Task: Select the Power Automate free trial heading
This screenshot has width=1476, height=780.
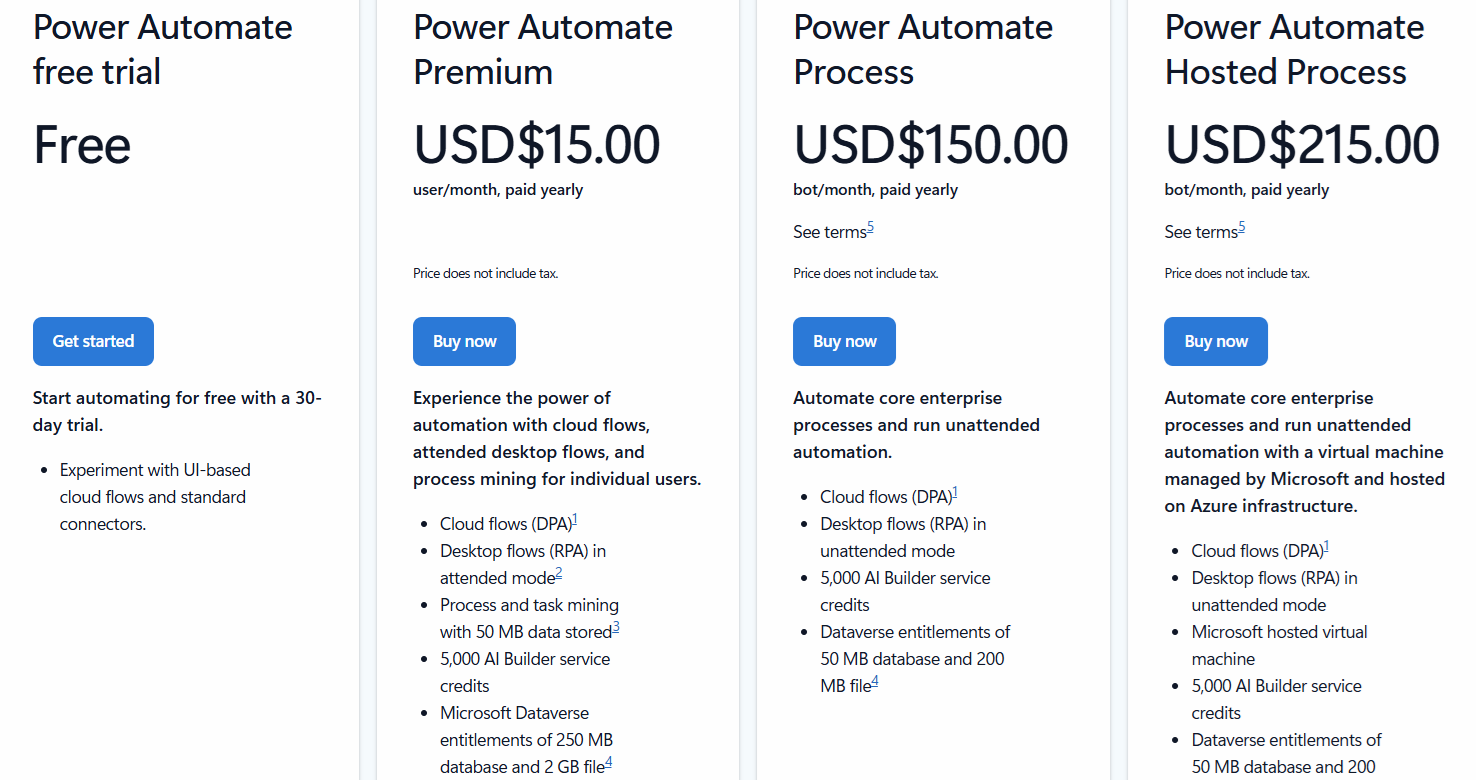Action: [x=162, y=50]
